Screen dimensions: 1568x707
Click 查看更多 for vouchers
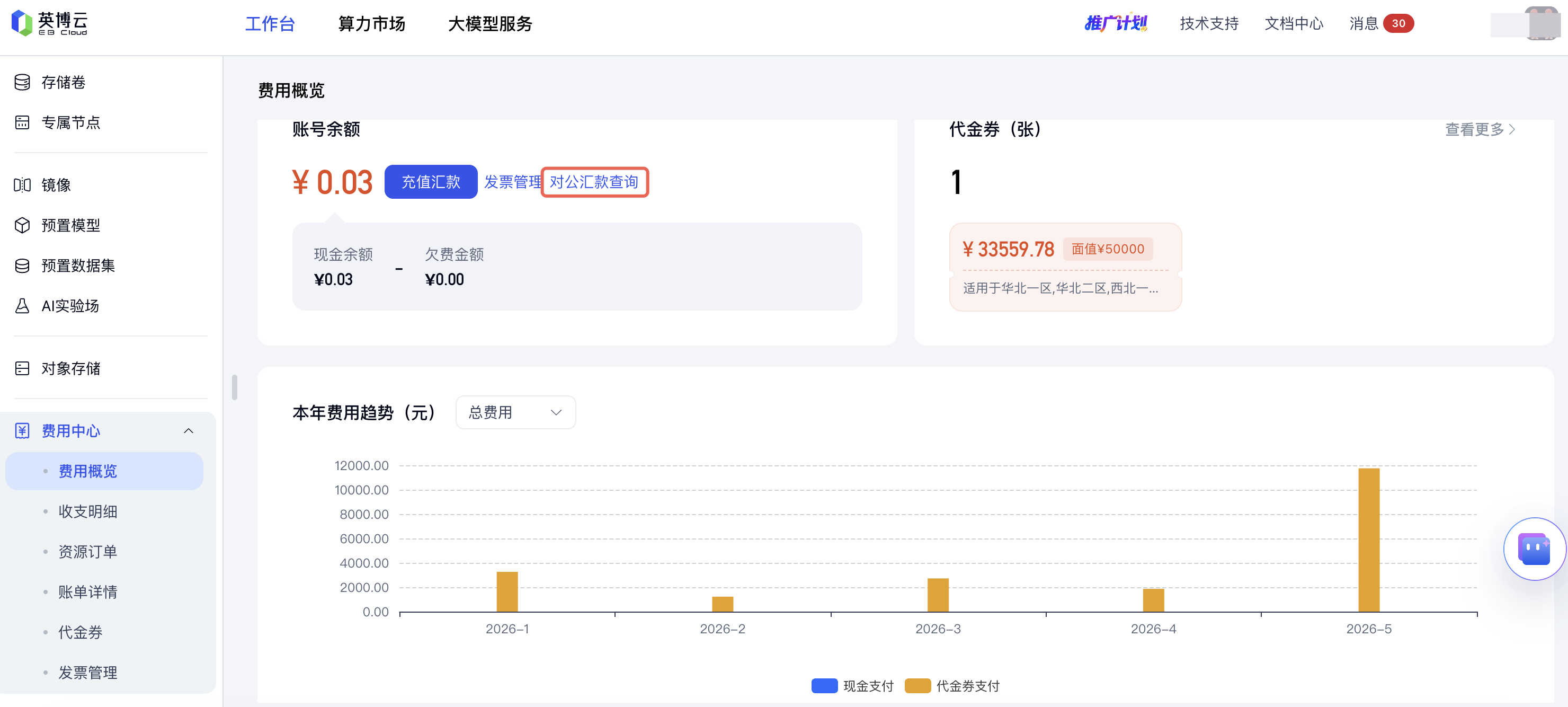pos(1481,129)
